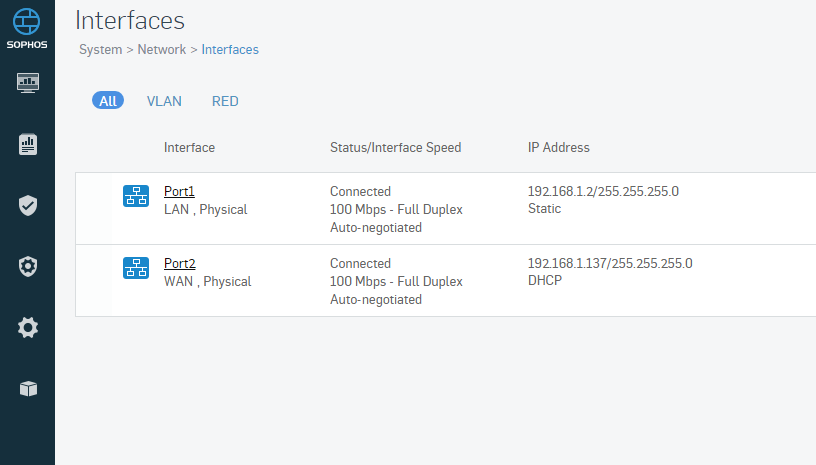Select the All filter tab

point(108,100)
